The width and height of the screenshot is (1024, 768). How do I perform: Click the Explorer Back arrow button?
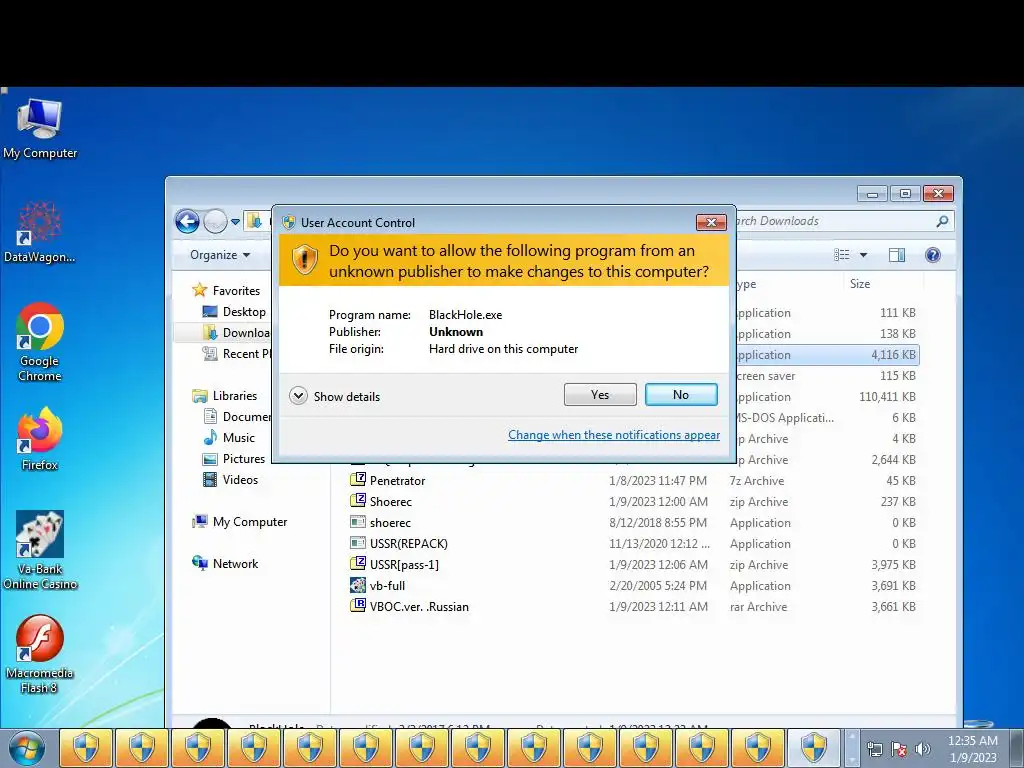coord(187,221)
